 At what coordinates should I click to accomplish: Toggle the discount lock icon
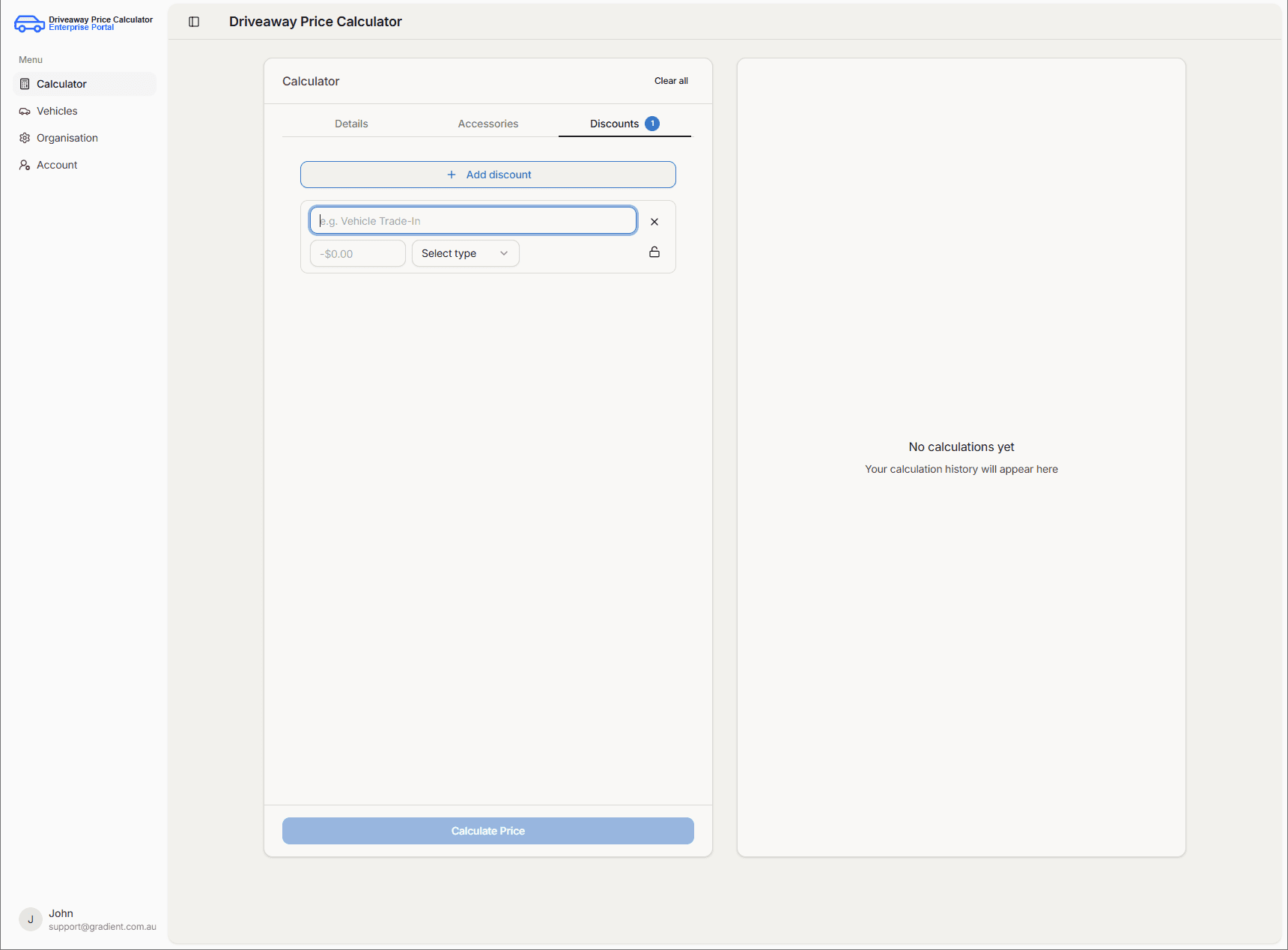click(654, 252)
